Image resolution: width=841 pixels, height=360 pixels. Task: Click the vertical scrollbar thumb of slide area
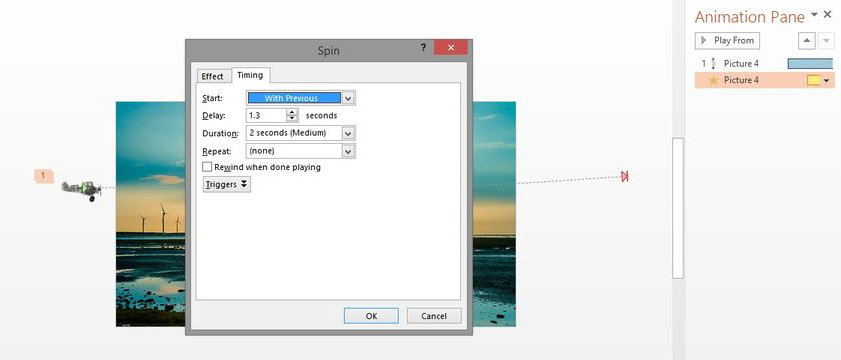click(678, 208)
